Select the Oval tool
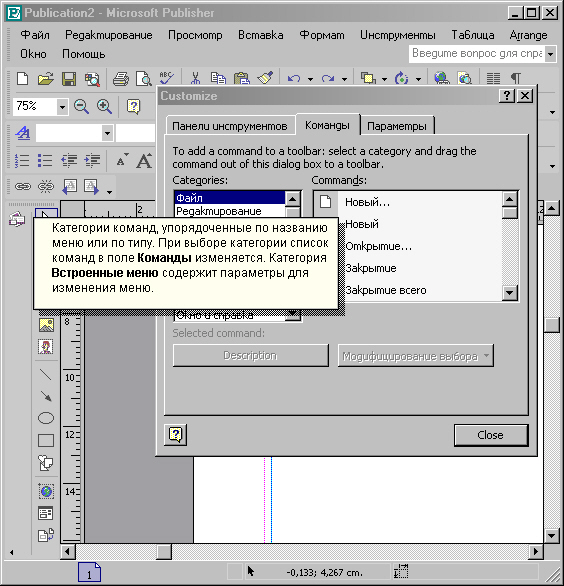Screen dimensions: 564x586 pyautogui.click(x=46, y=418)
